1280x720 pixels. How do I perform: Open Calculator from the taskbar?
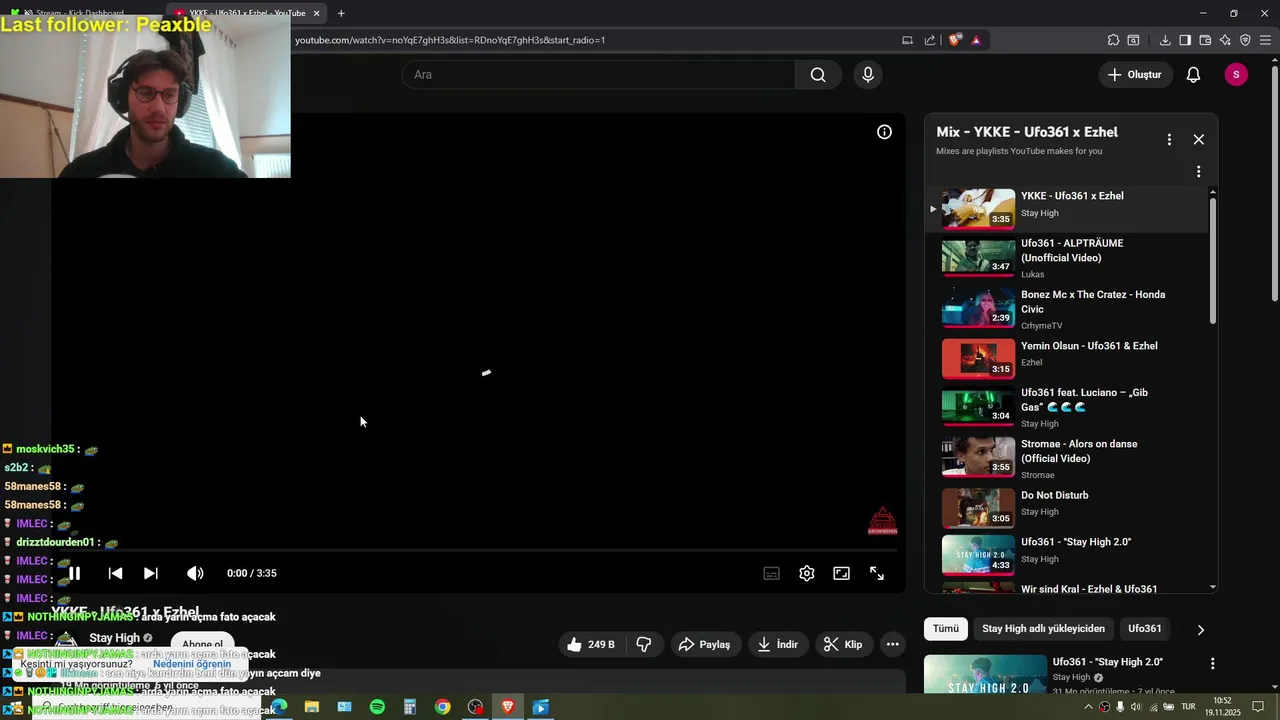point(410,707)
